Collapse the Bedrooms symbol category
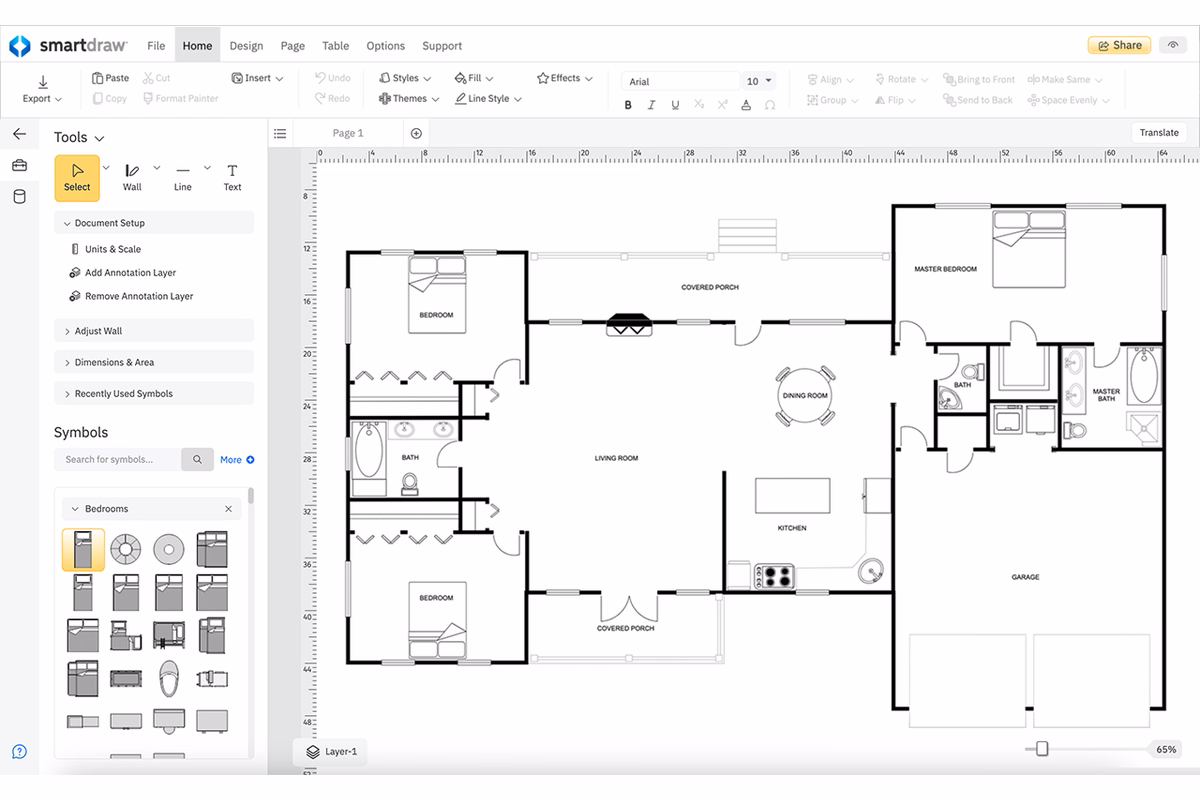The height and width of the screenshot is (800, 1200). coord(75,509)
